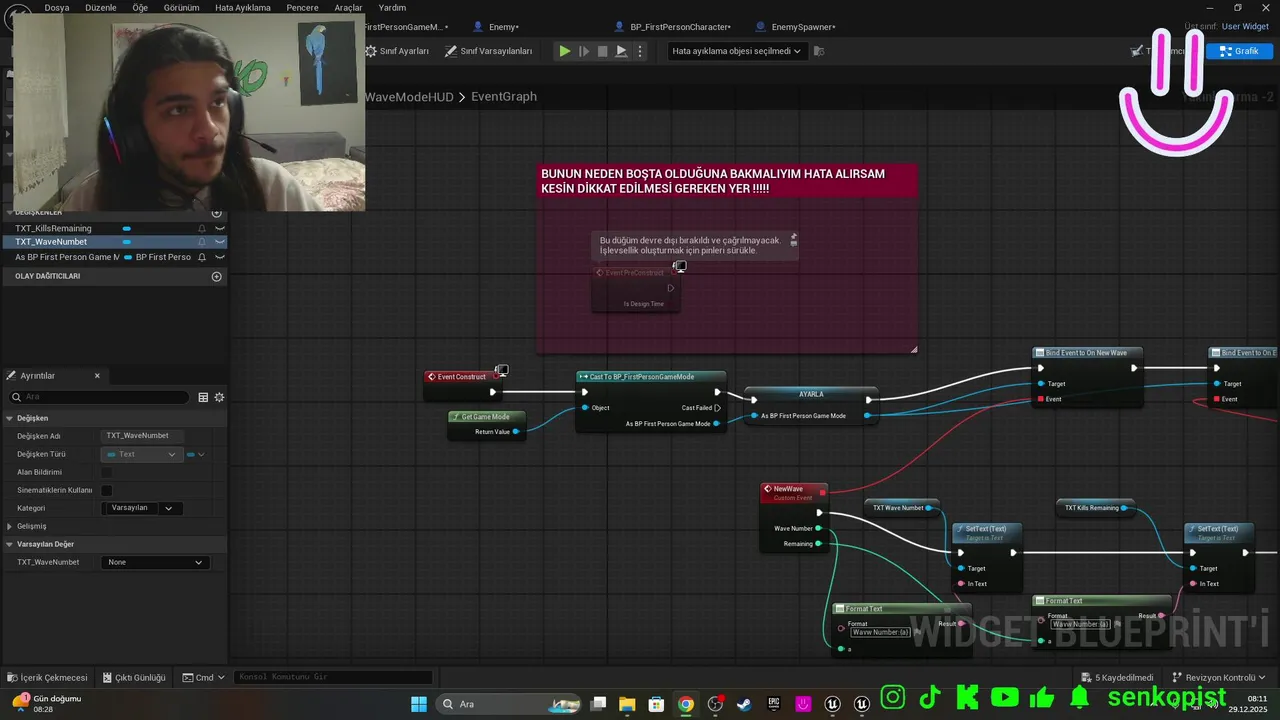Screen dimensions: 1280x720
Task: Open the Görünüm menu
Action: coord(181,7)
